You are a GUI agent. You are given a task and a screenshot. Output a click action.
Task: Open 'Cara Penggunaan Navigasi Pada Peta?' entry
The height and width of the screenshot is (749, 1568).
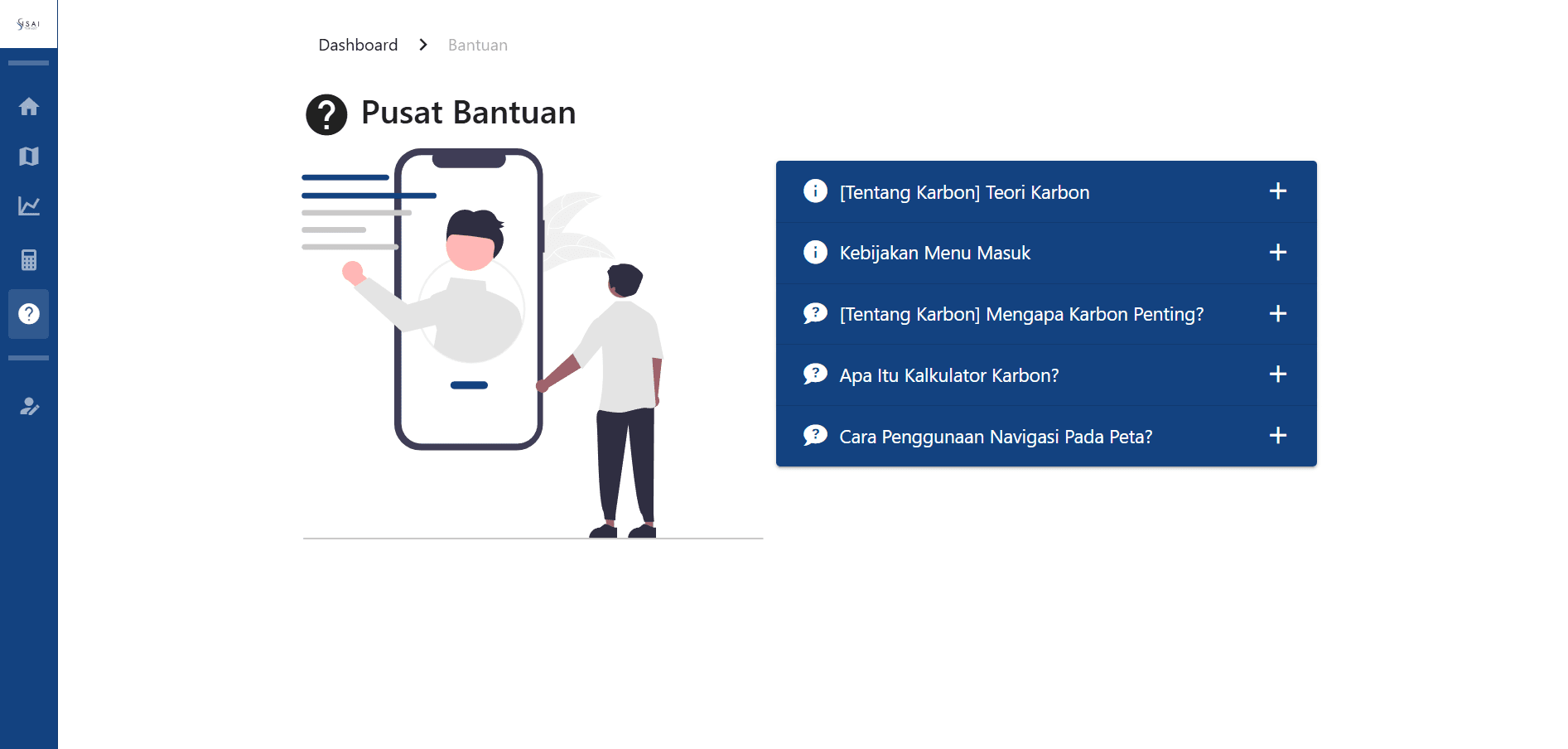click(996, 437)
